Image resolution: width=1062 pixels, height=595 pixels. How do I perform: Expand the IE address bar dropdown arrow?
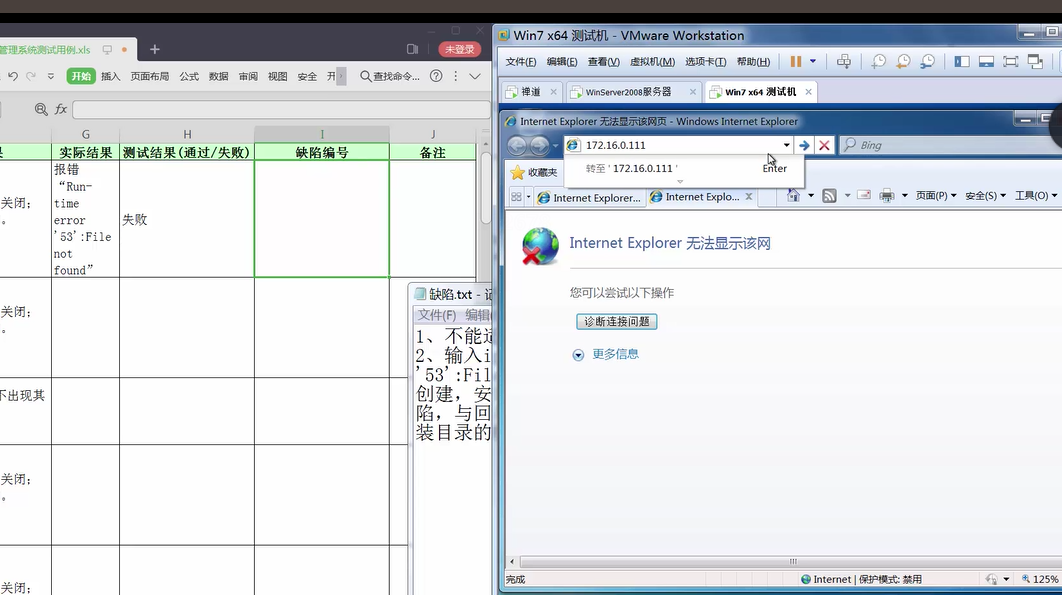tap(786, 145)
